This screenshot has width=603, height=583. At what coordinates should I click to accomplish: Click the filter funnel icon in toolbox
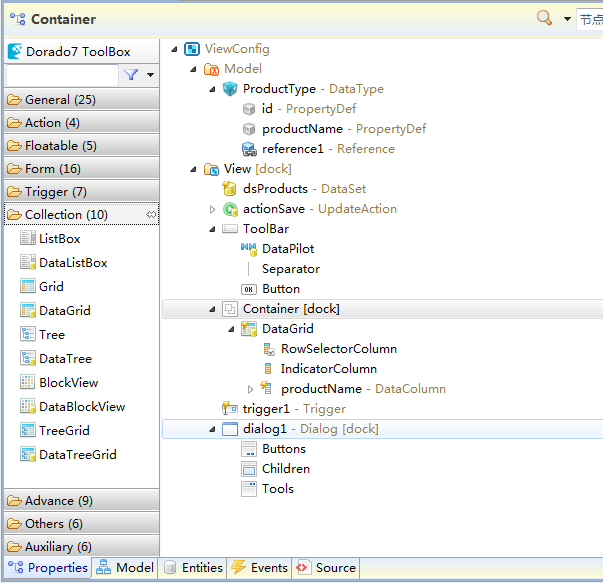pos(130,75)
